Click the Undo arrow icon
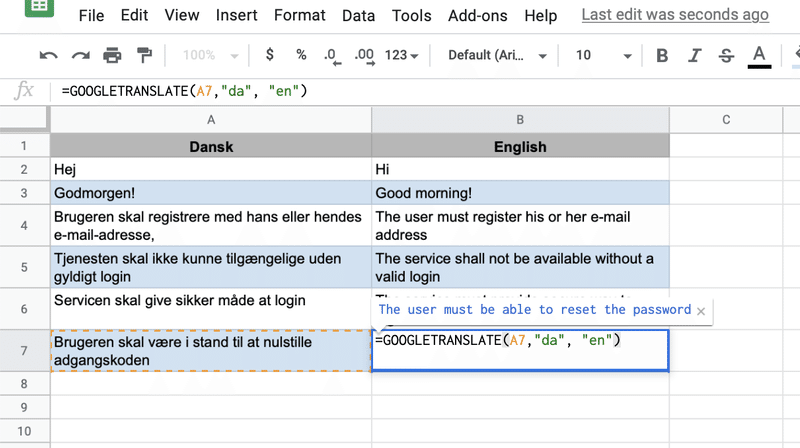This screenshot has width=800, height=448. (48, 55)
